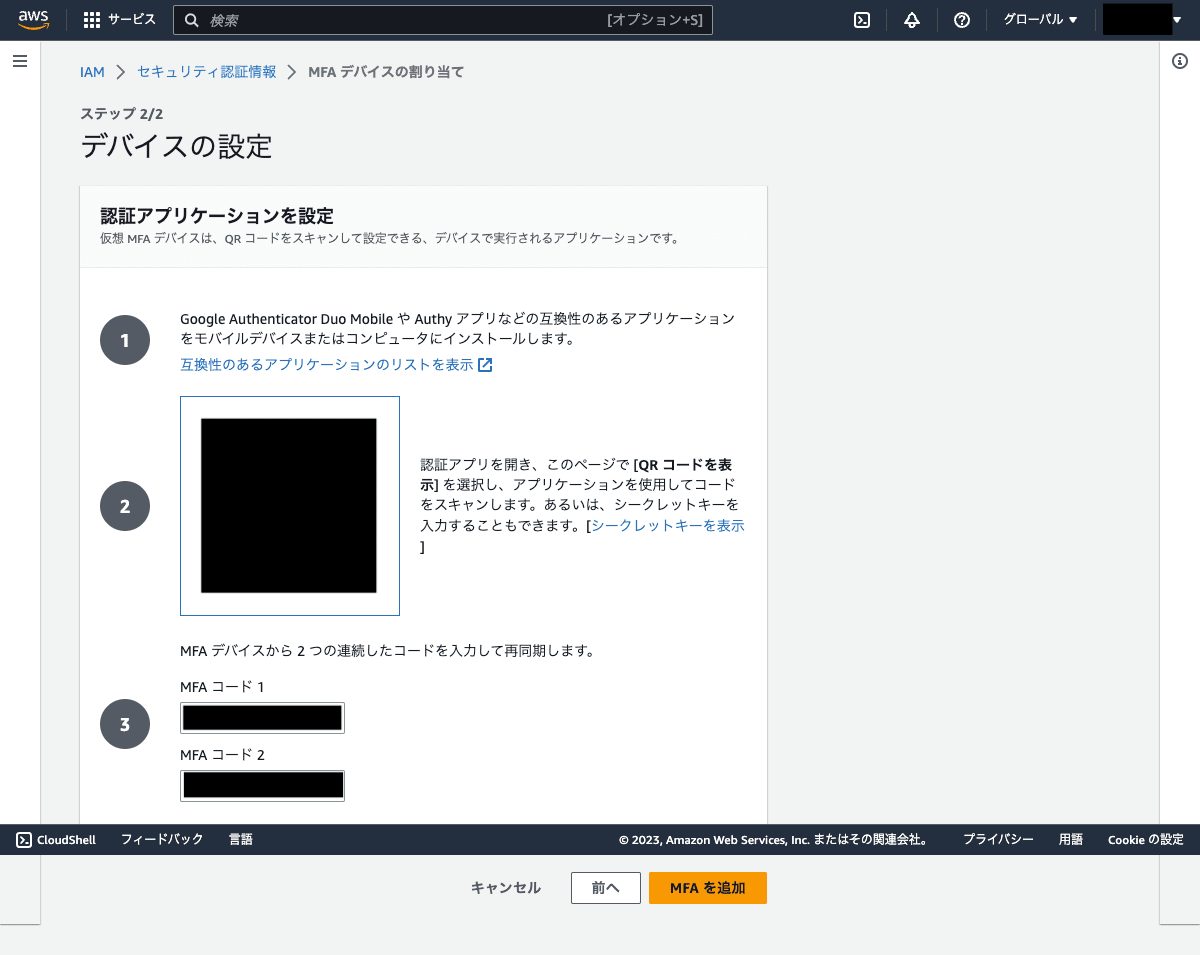Open the services grid menu
1200x955 pixels.
click(92, 20)
